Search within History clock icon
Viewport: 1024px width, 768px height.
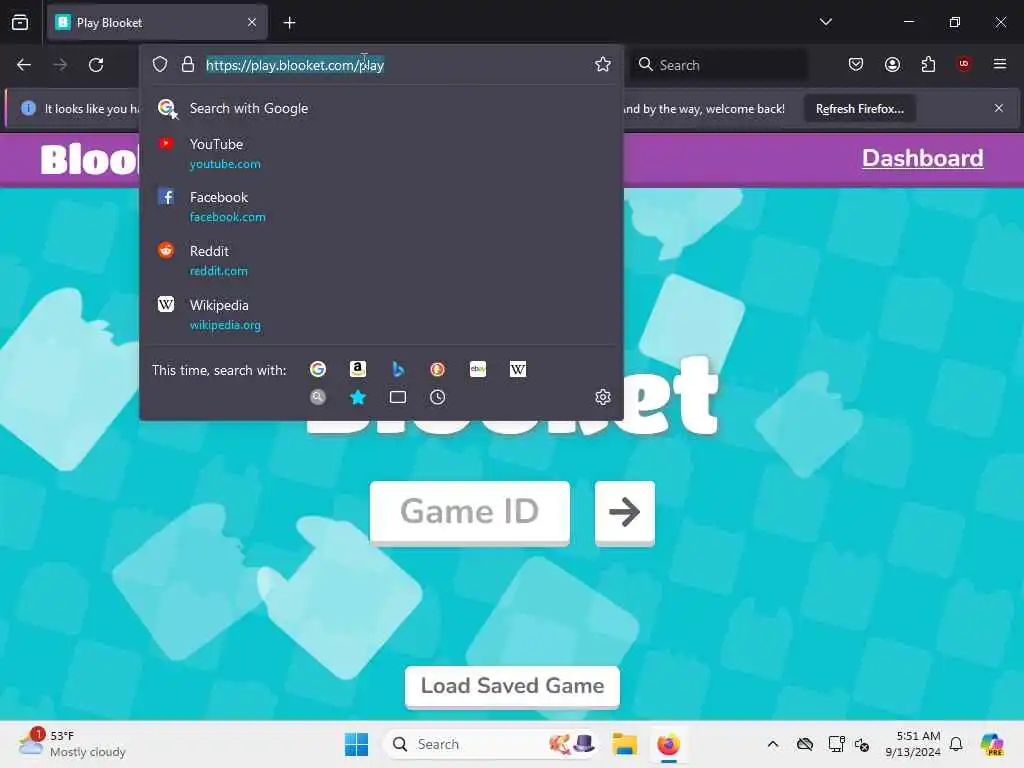click(438, 397)
